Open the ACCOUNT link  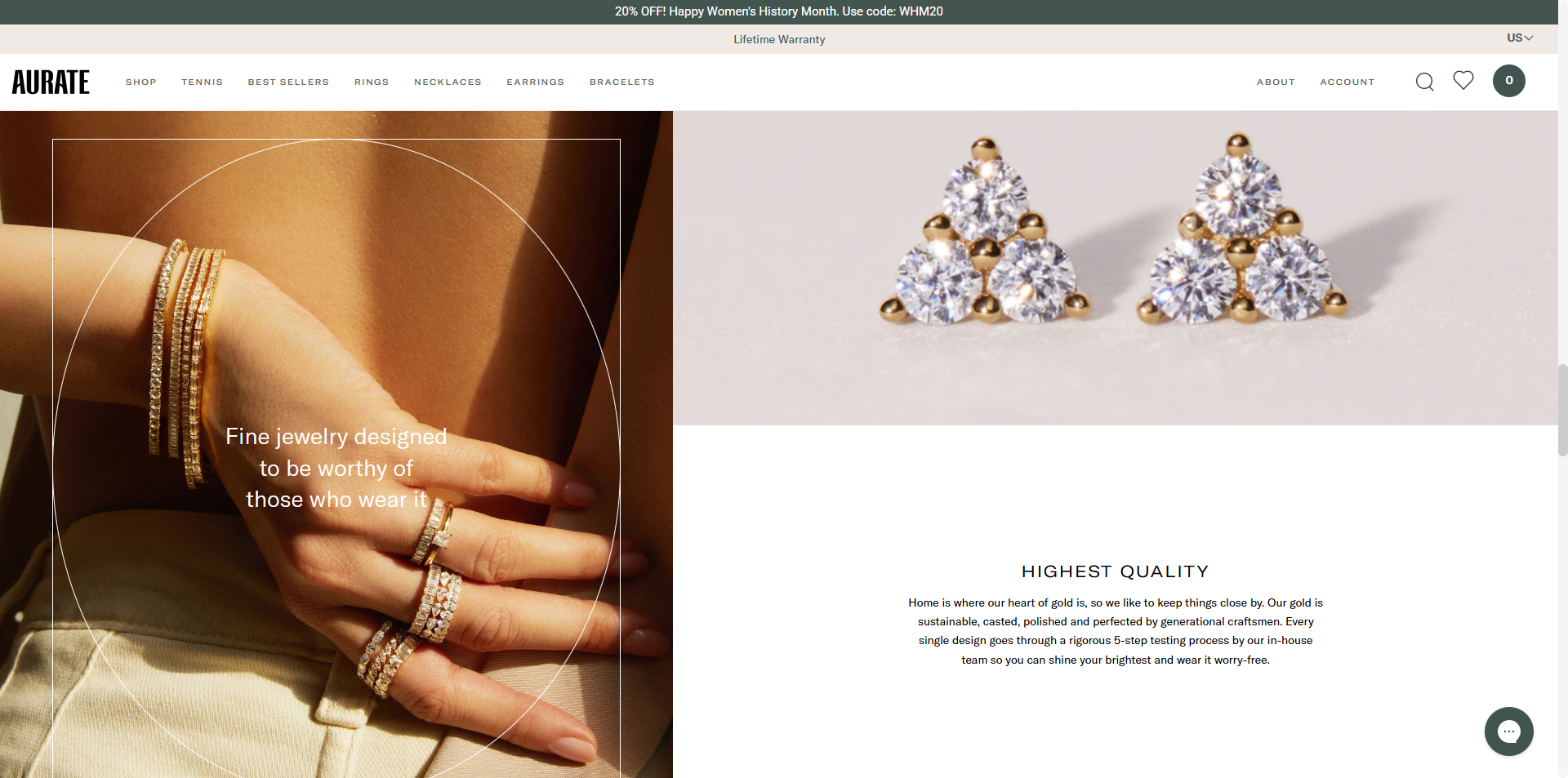click(1347, 82)
